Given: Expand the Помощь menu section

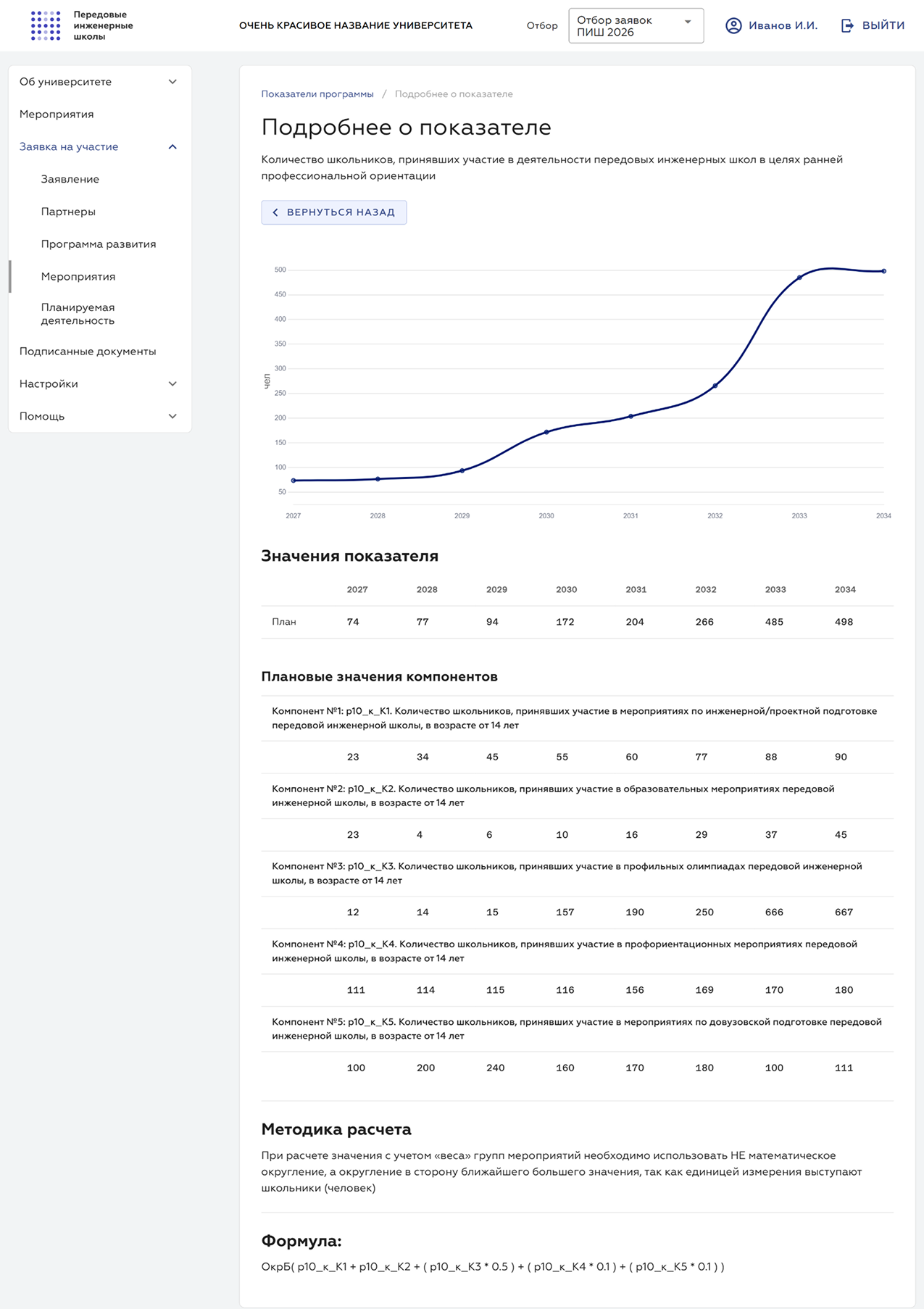Looking at the screenshot, I should click(x=99, y=416).
